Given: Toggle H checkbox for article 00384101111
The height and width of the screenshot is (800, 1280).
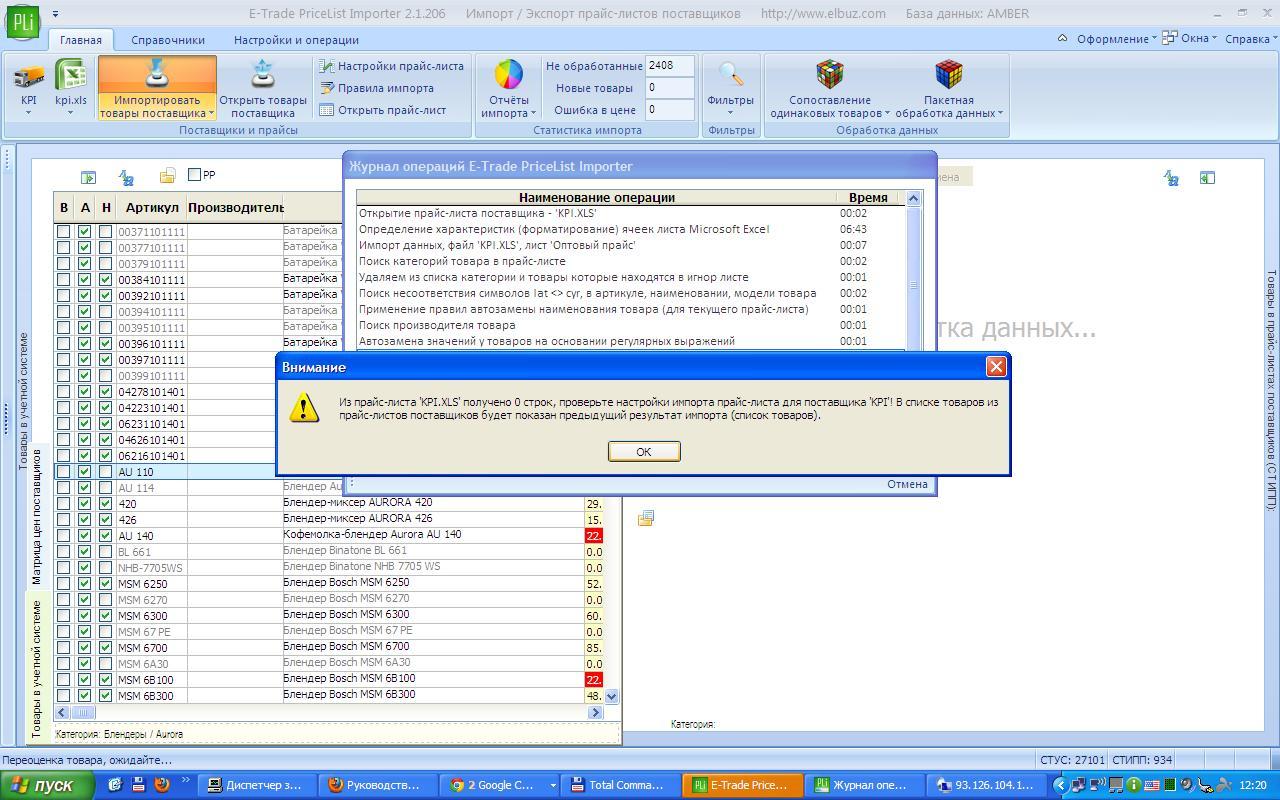Looking at the screenshot, I should click(x=106, y=280).
